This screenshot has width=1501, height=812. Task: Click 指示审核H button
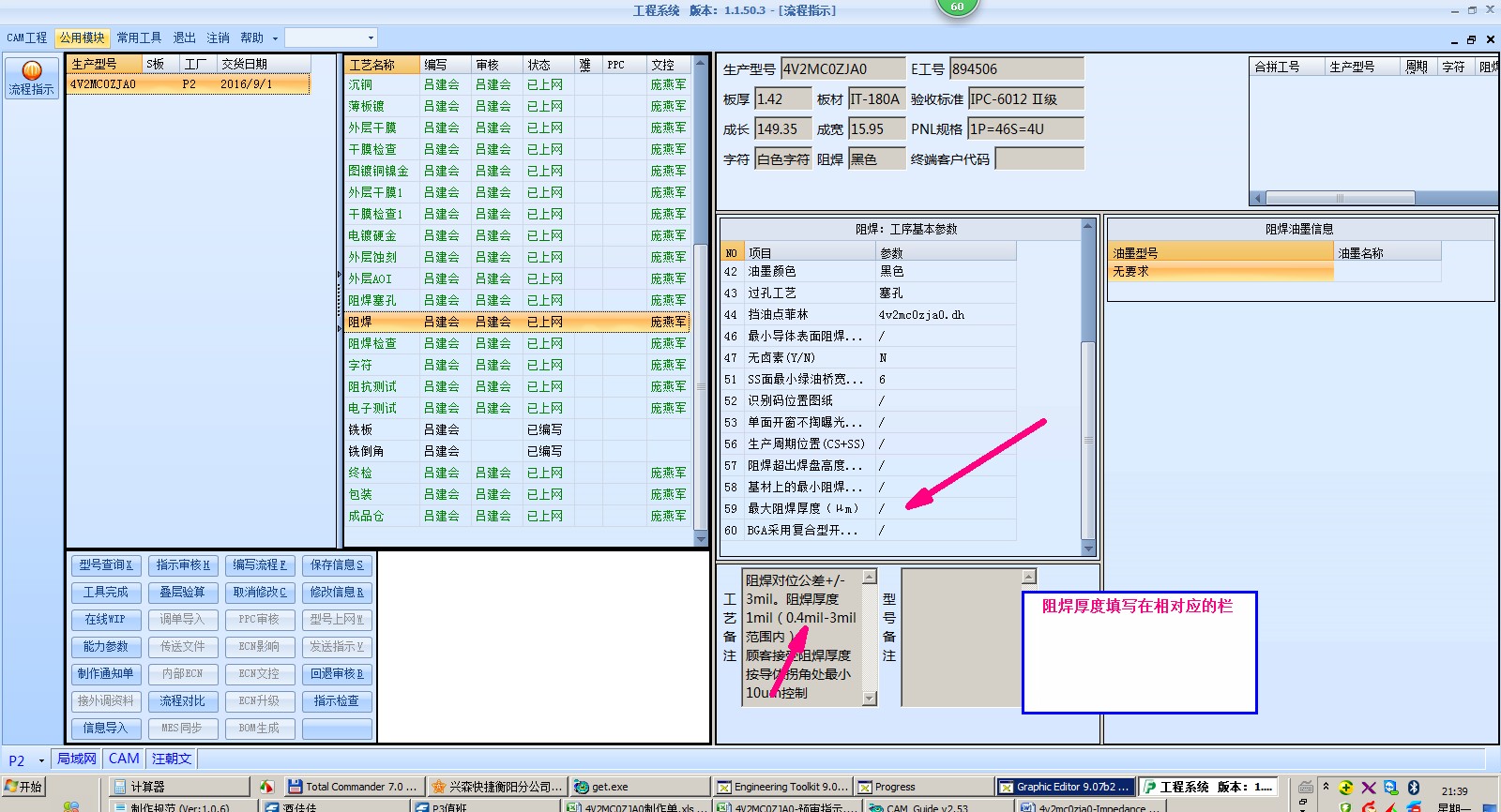point(182,565)
